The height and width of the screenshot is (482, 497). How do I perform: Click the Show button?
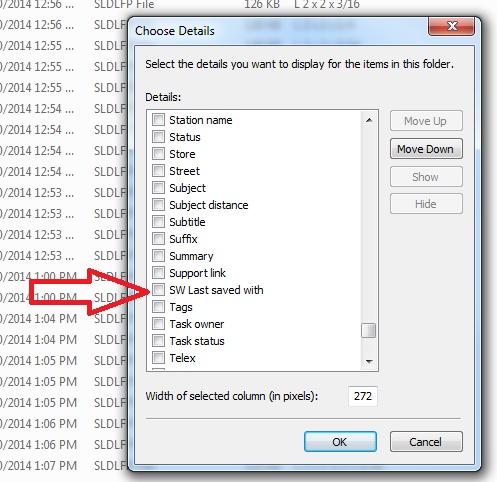[x=426, y=176]
